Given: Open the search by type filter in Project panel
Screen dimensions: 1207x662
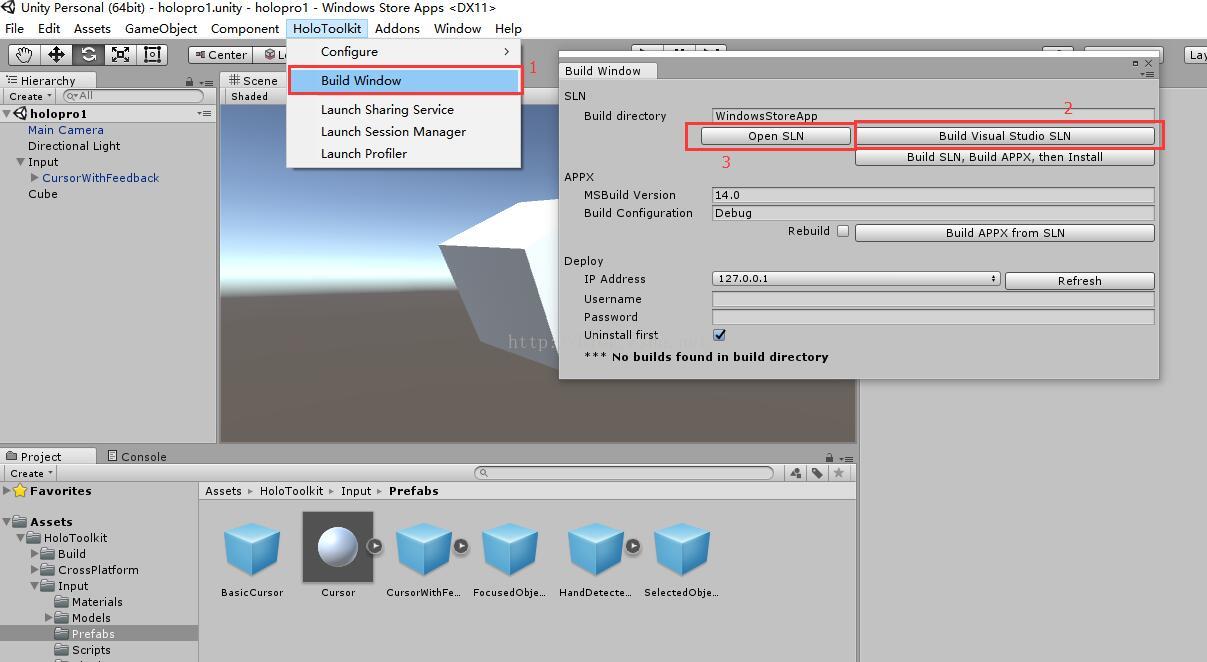Looking at the screenshot, I should pos(795,473).
